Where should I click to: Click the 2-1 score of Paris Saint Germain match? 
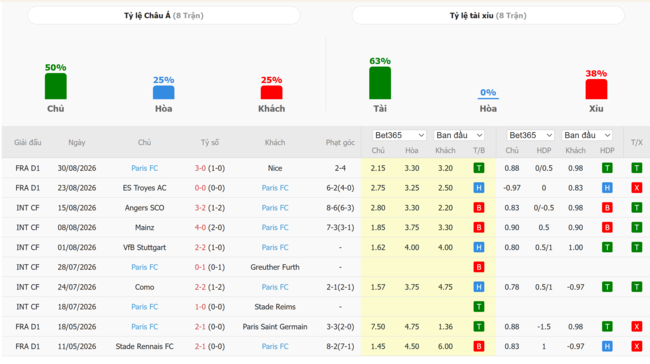[x=200, y=327]
